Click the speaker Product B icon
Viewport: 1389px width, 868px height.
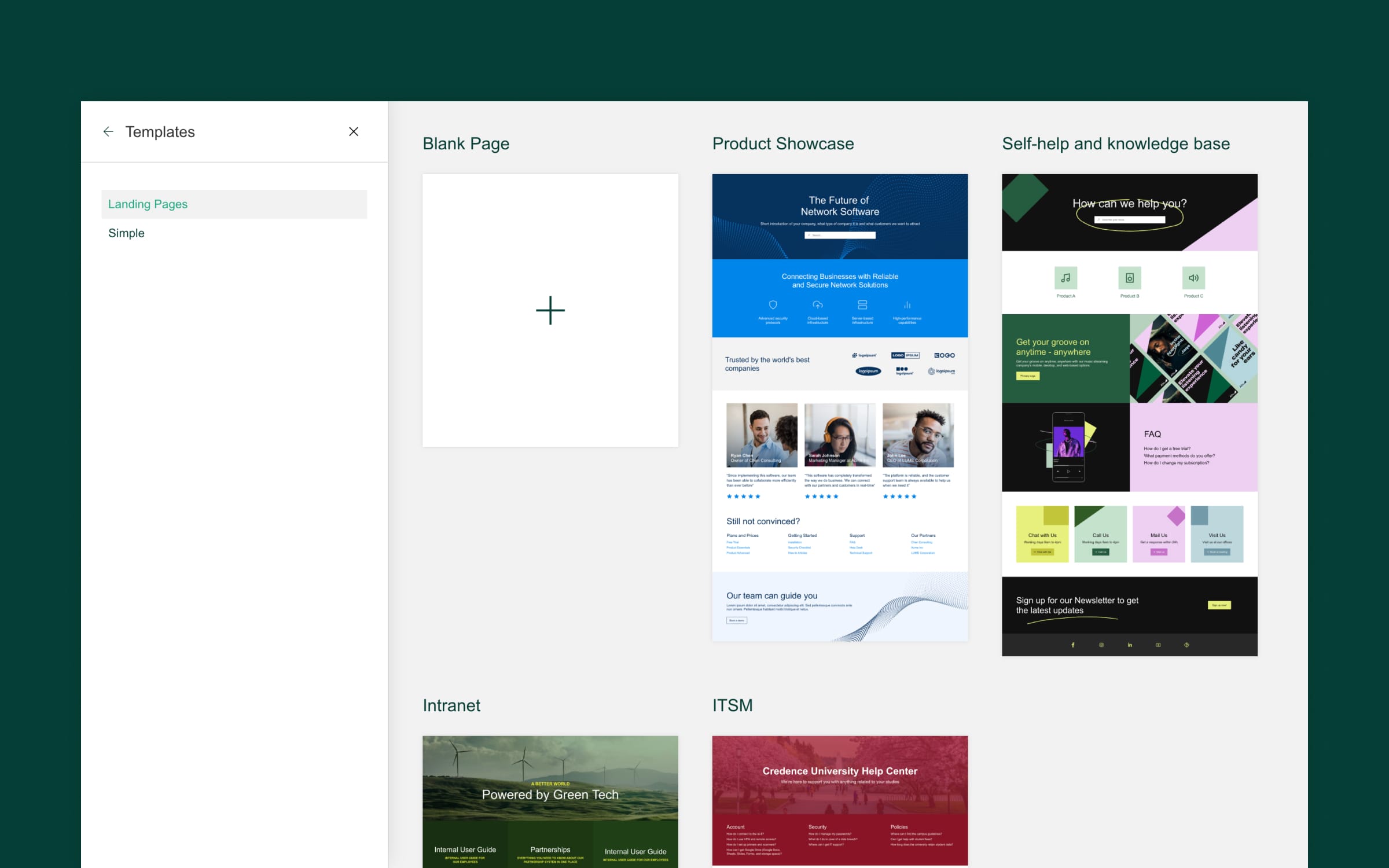1129,278
